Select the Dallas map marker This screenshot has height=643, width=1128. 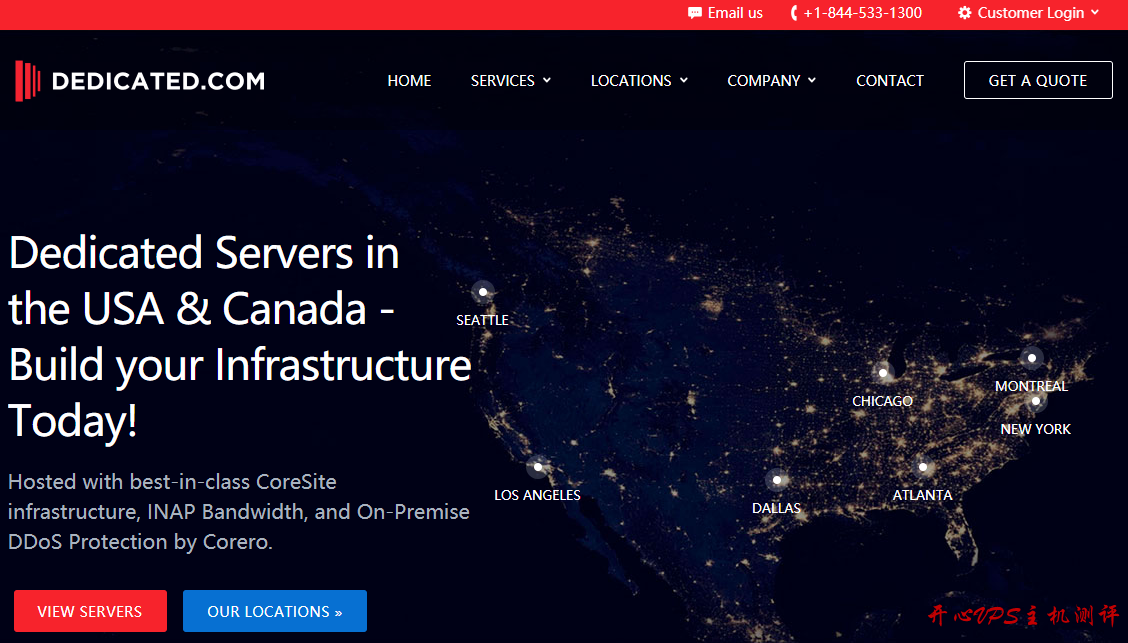pos(776,480)
